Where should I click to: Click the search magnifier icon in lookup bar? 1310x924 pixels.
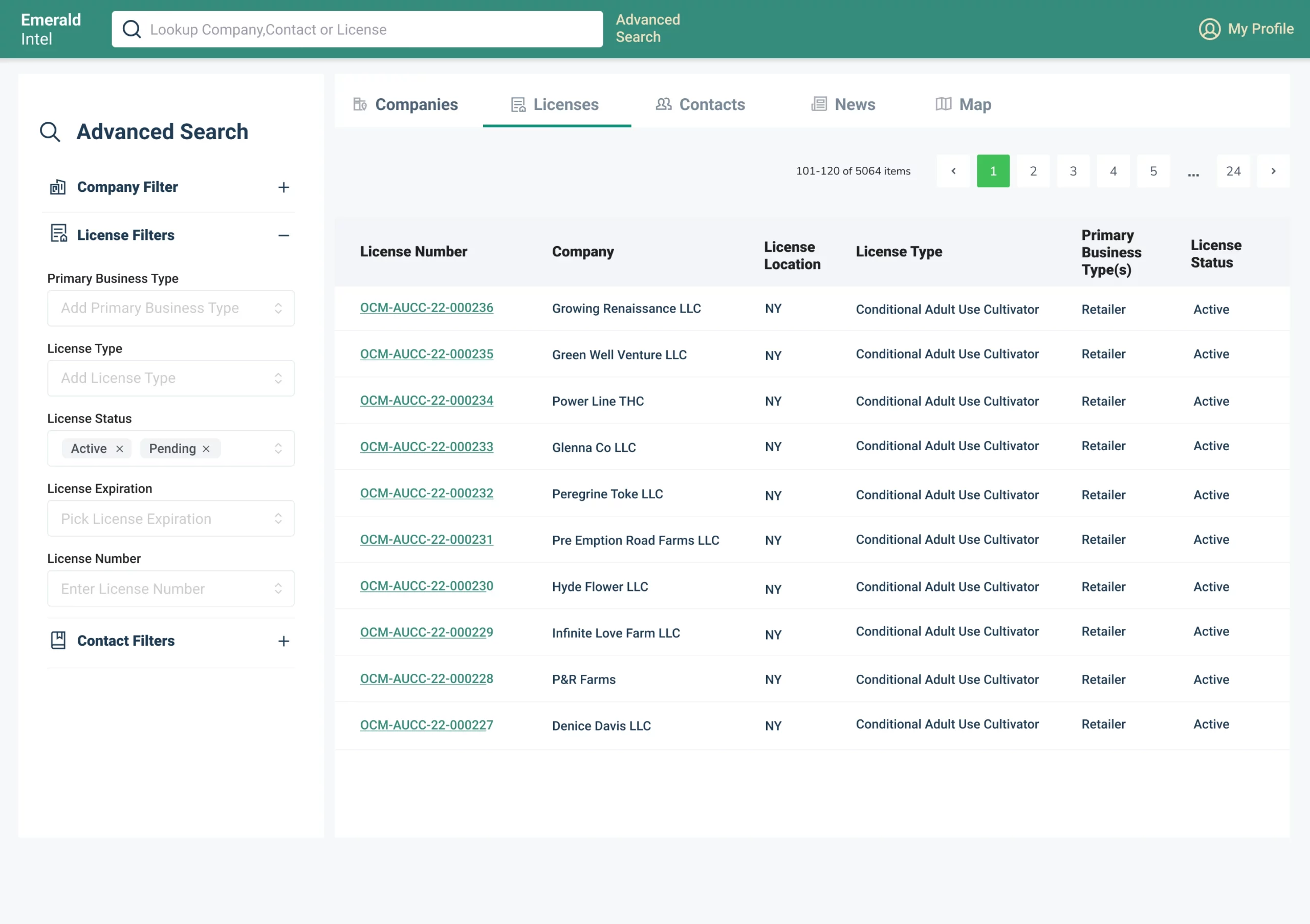(x=132, y=29)
